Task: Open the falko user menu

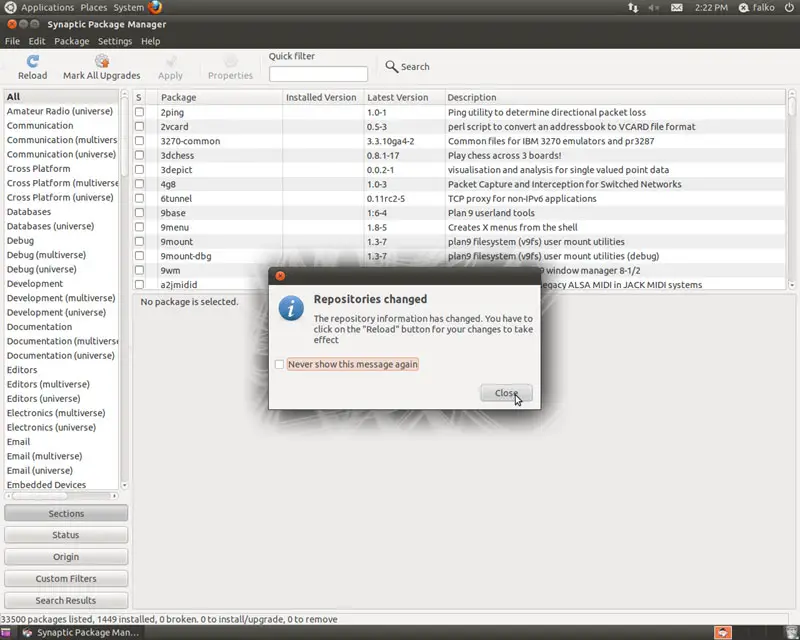Action: click(757, 8)
